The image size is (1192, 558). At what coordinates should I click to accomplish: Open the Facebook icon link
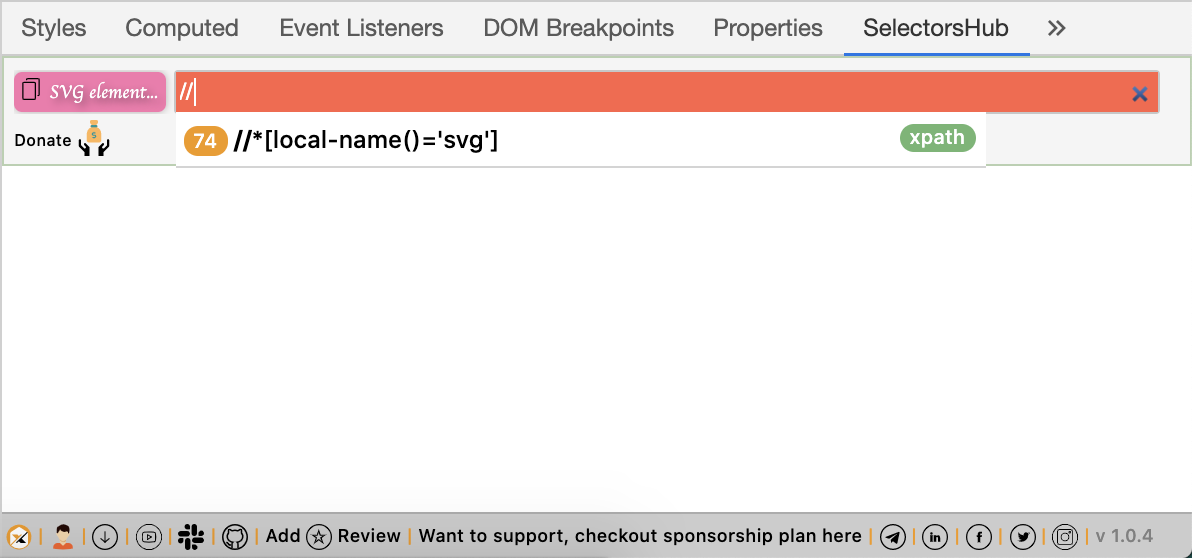click(979, 537)
